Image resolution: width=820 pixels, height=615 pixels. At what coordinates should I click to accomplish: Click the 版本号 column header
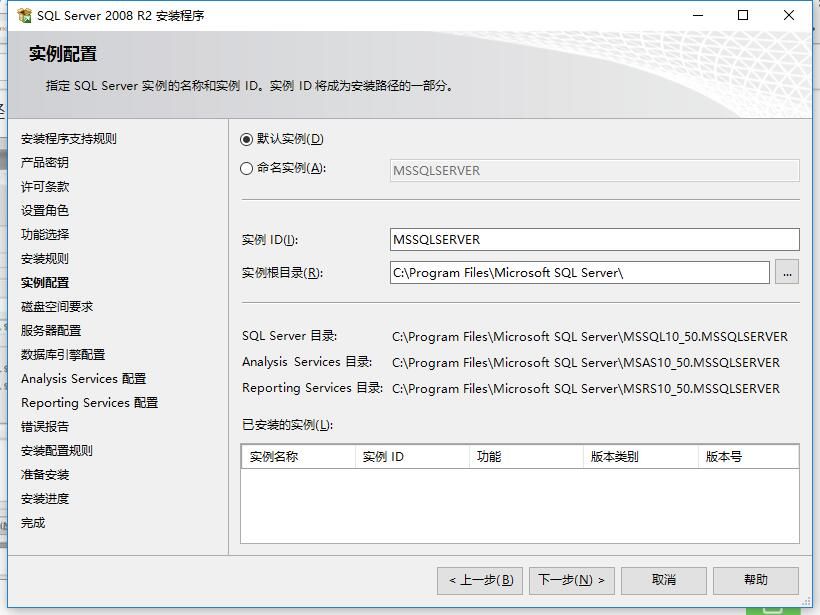point(748,457)
